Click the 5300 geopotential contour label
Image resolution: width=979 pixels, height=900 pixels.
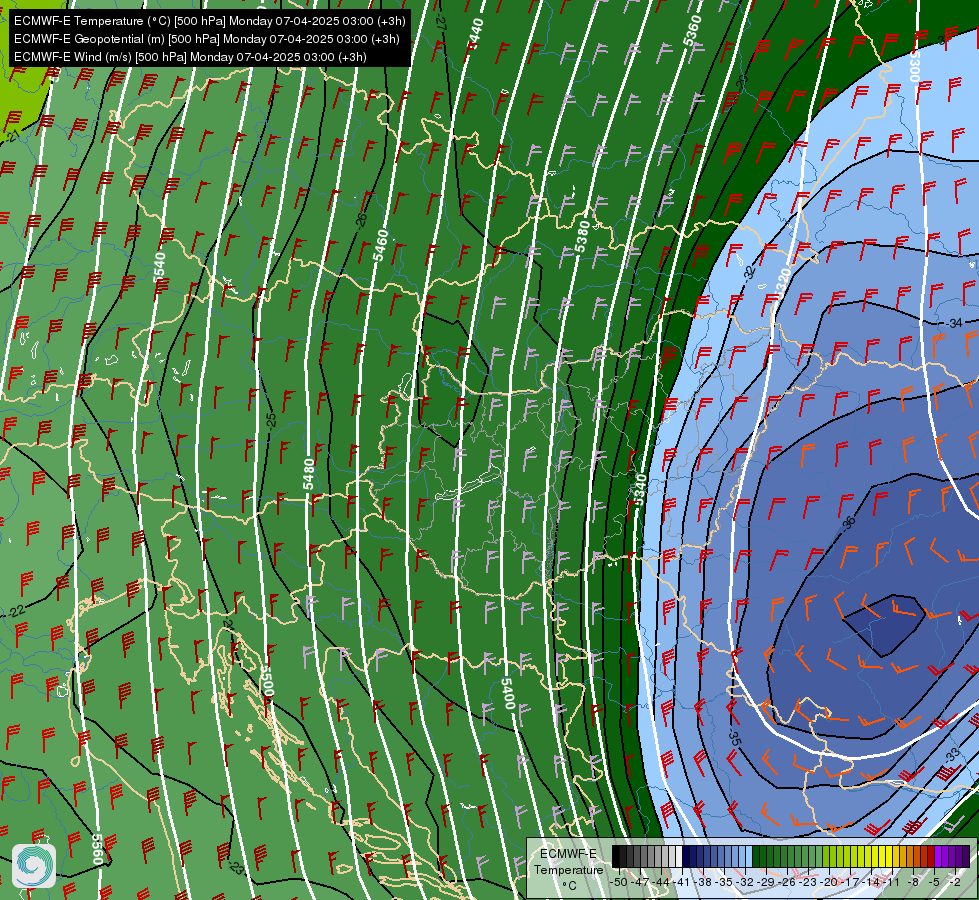[915, 67]
